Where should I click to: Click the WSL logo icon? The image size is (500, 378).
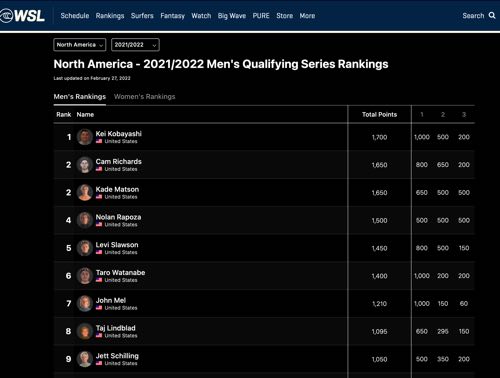22,16
